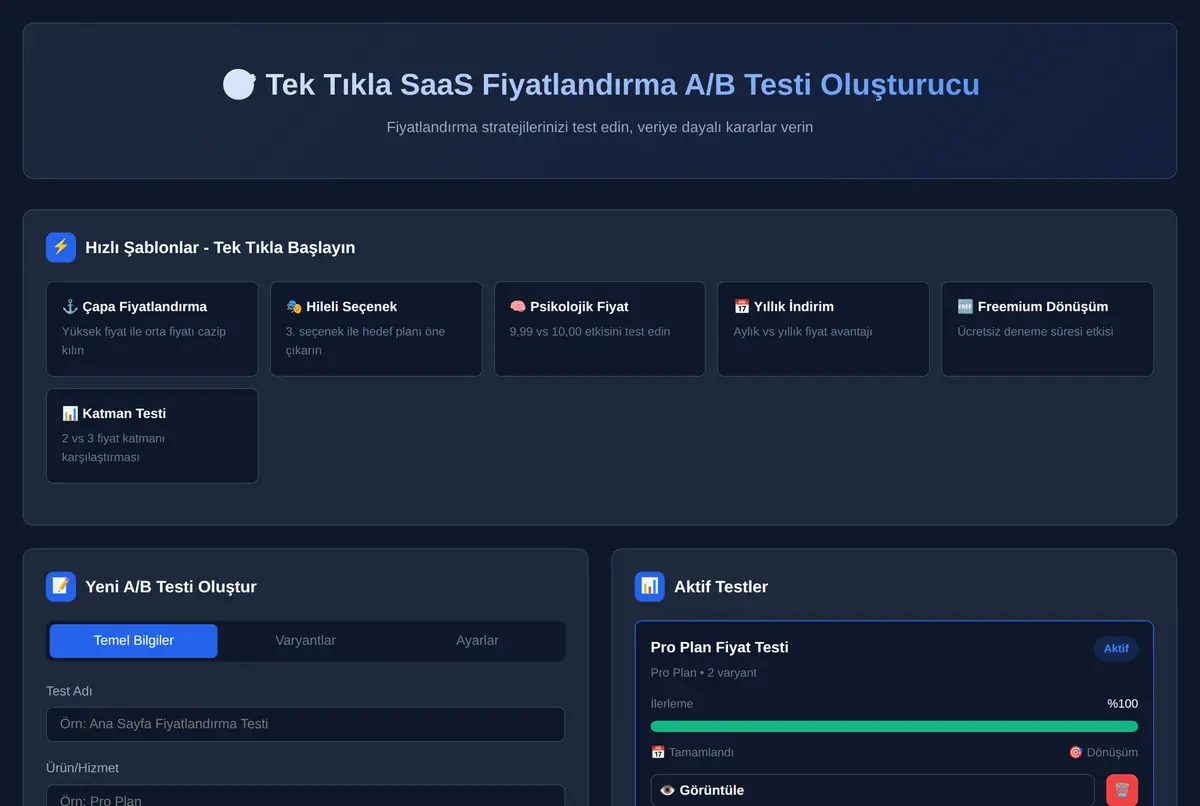
Task: Click the 'Pro Plan • 2 varyant' subtitle
Action: (703, 673)
